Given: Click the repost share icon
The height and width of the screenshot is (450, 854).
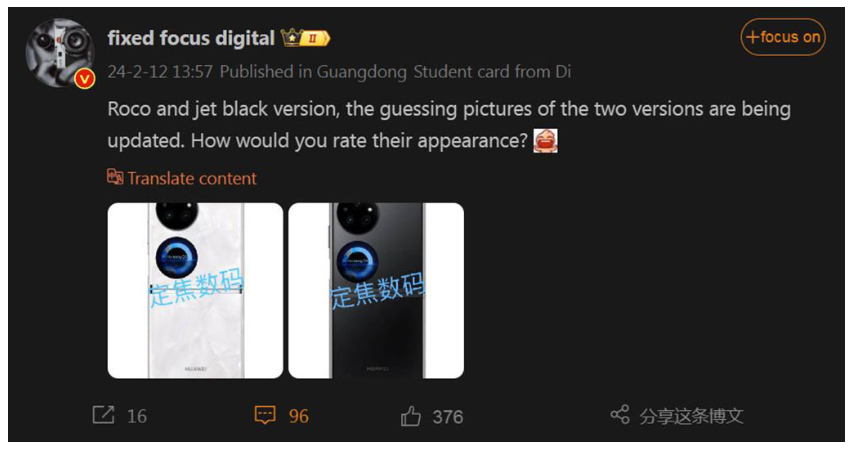Looking at the screenshot, I should click(103, 415).
